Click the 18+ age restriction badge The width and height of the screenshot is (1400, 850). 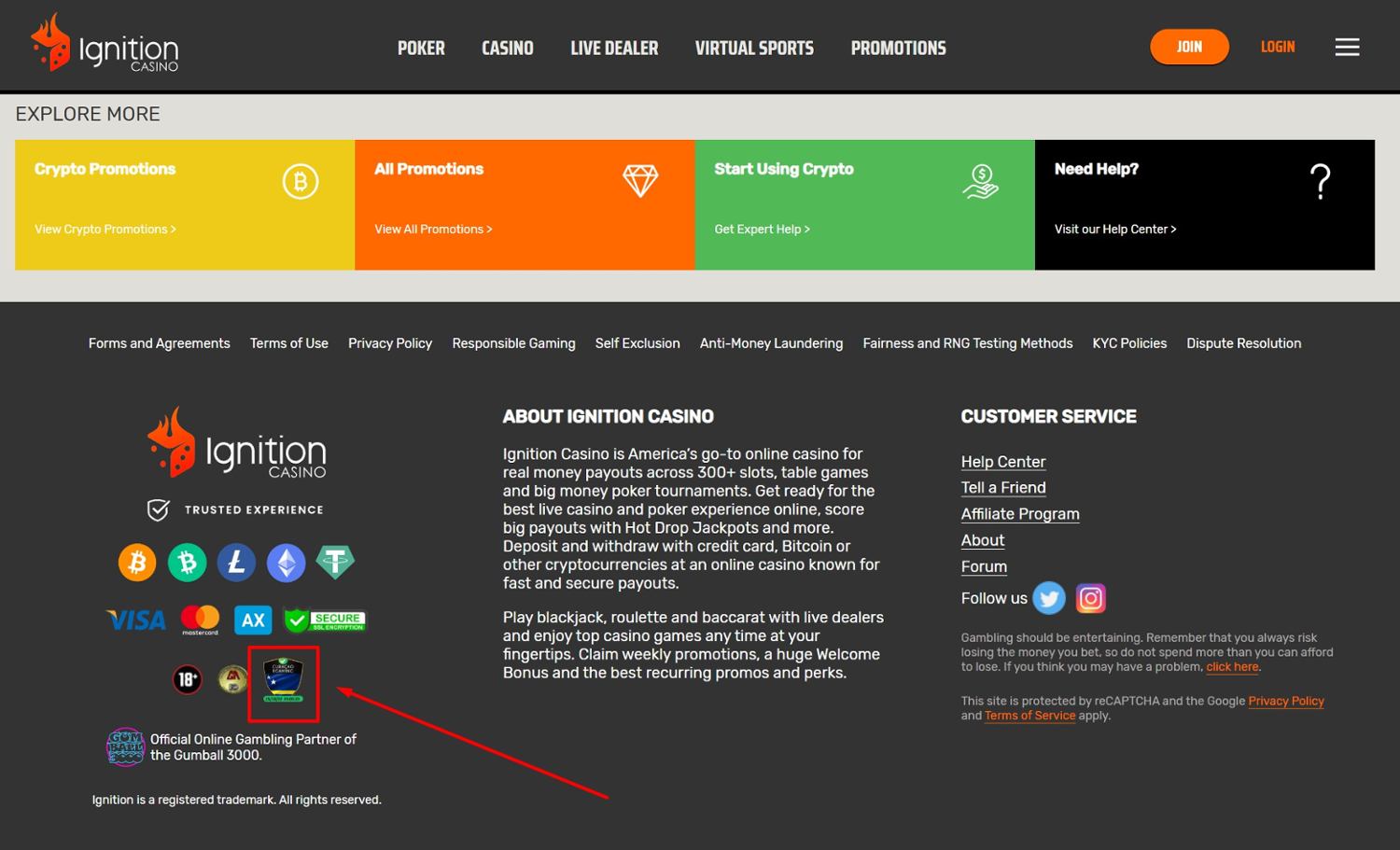pos(188,679)
